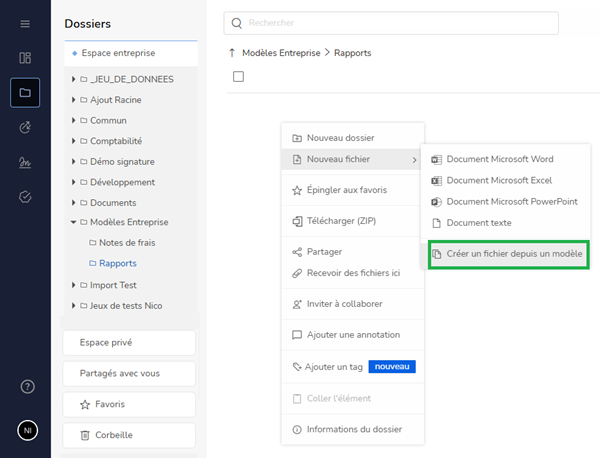Select the folder icon in the left rail

click(x=25, y=93)
